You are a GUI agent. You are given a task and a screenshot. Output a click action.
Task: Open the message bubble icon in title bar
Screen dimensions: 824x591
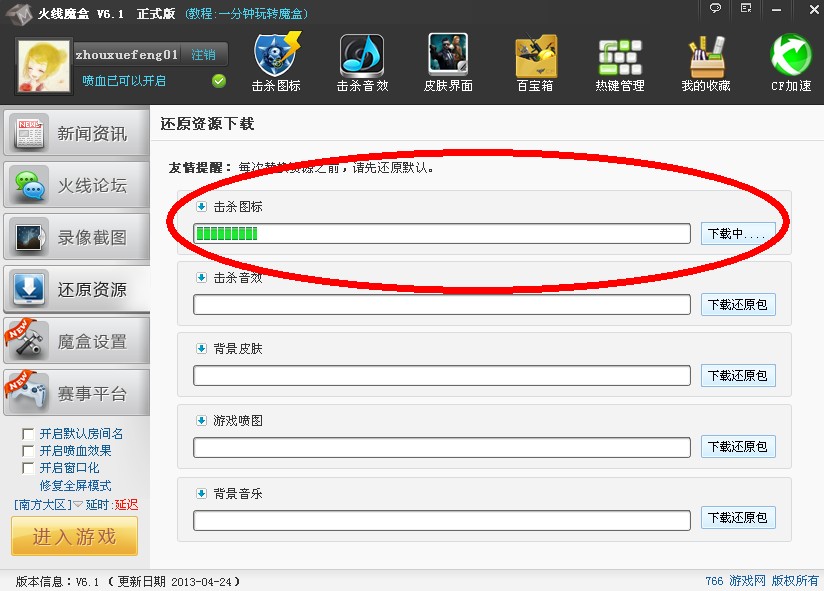click(x=715, y=8)
